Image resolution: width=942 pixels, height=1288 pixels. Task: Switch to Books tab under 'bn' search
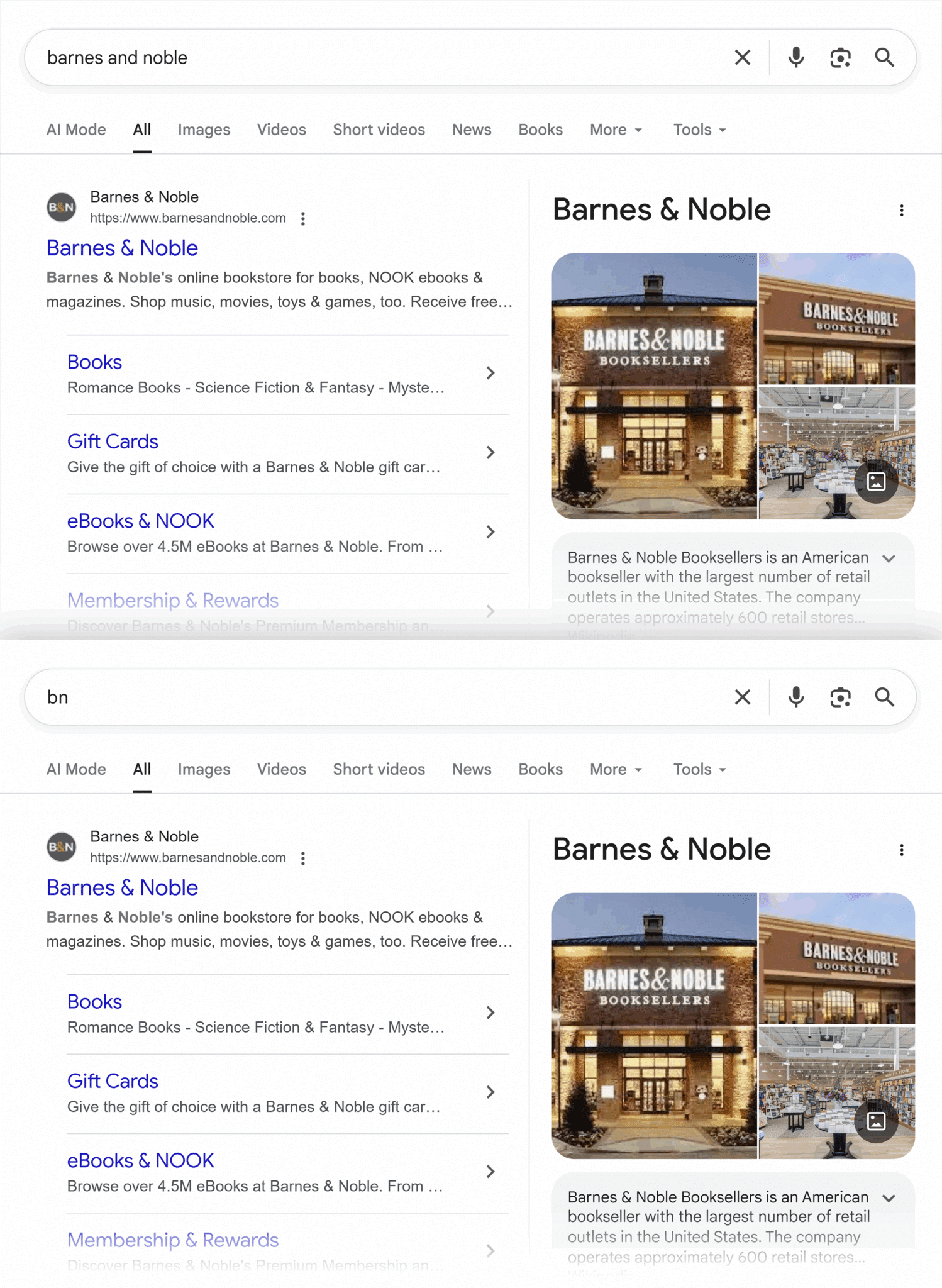(x=540, y=770)
